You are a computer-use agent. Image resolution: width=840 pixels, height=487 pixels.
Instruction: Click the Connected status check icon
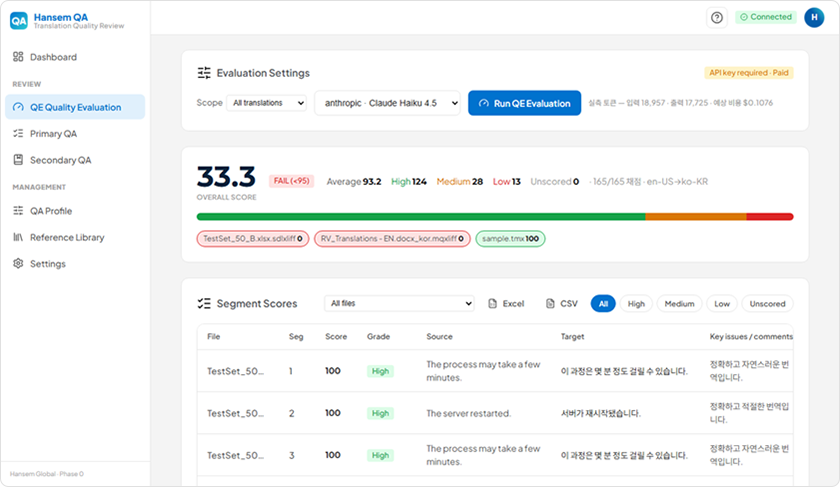[744, 17]
